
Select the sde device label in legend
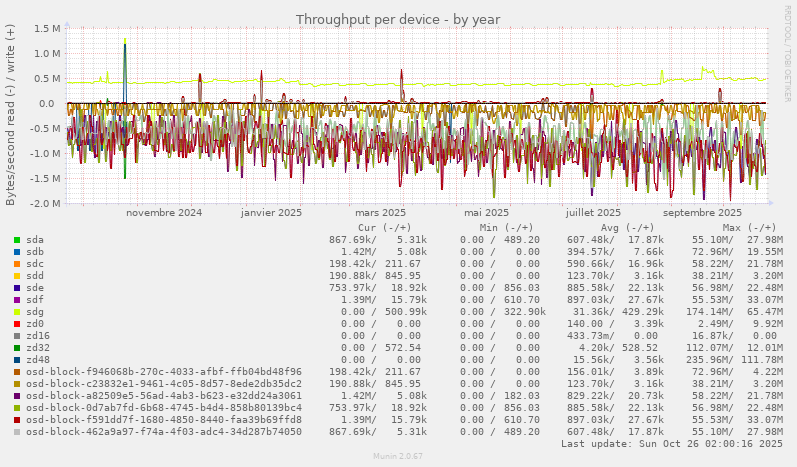[x=35, y=288]
